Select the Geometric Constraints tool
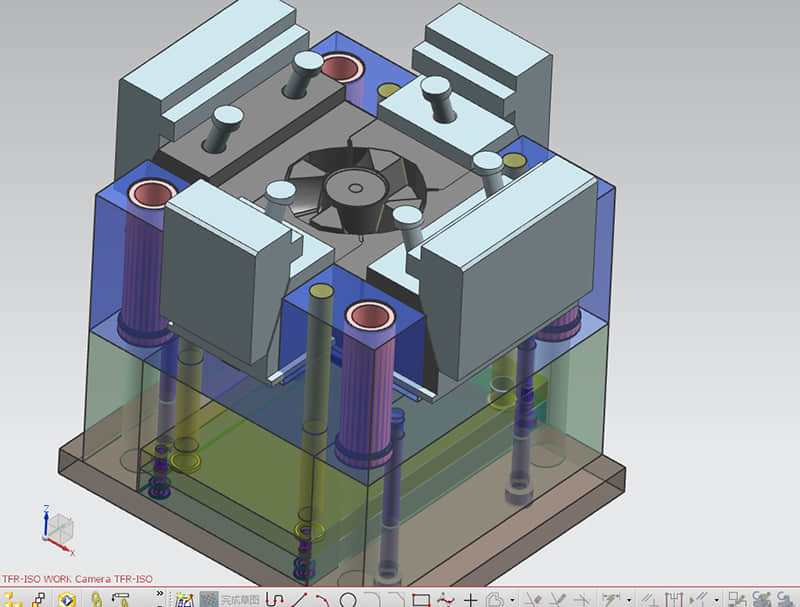Screen dimensions: 800x607 tap(648, 599)
